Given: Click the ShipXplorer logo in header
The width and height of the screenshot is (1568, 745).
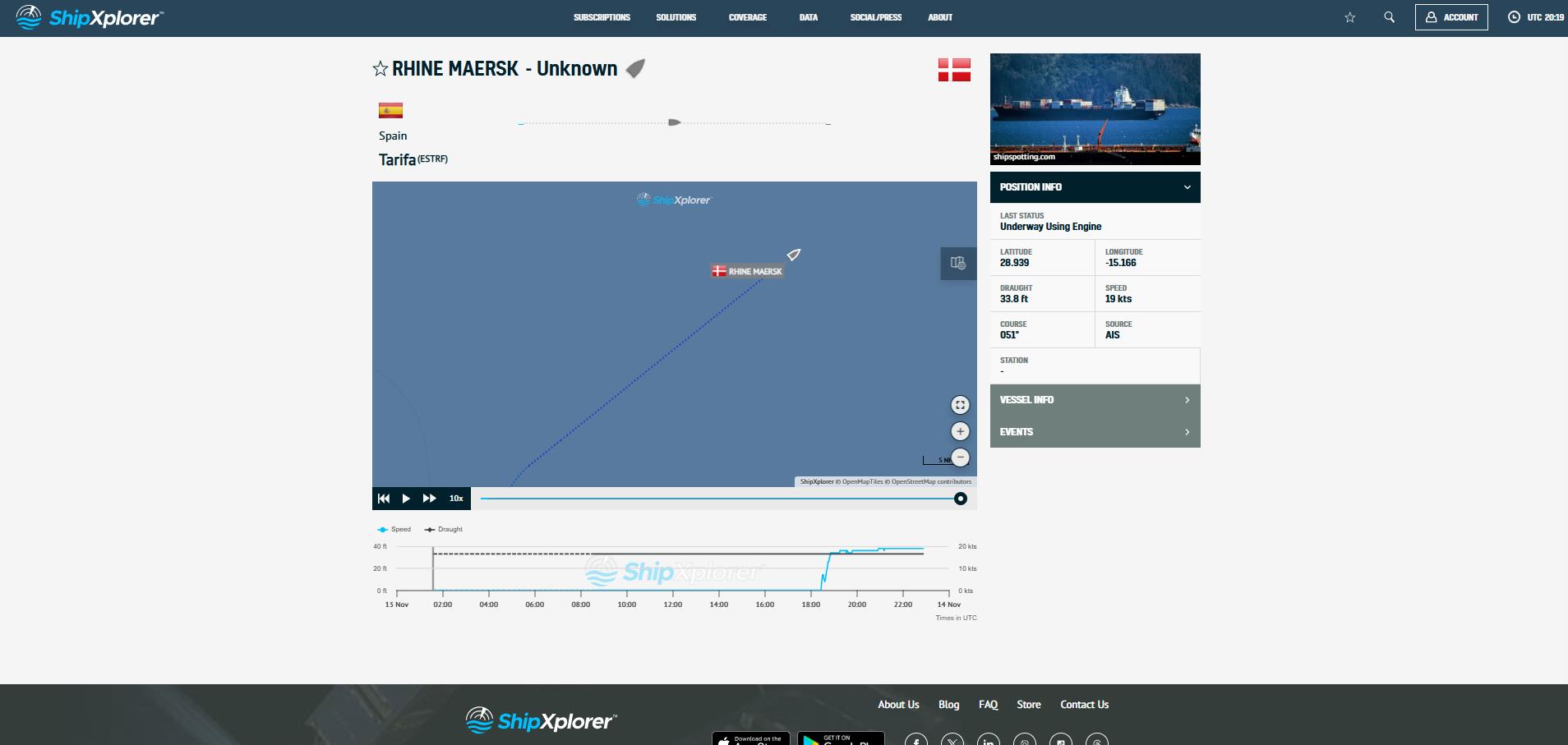Looking at the screenshot, I should [x=90, y=17].
